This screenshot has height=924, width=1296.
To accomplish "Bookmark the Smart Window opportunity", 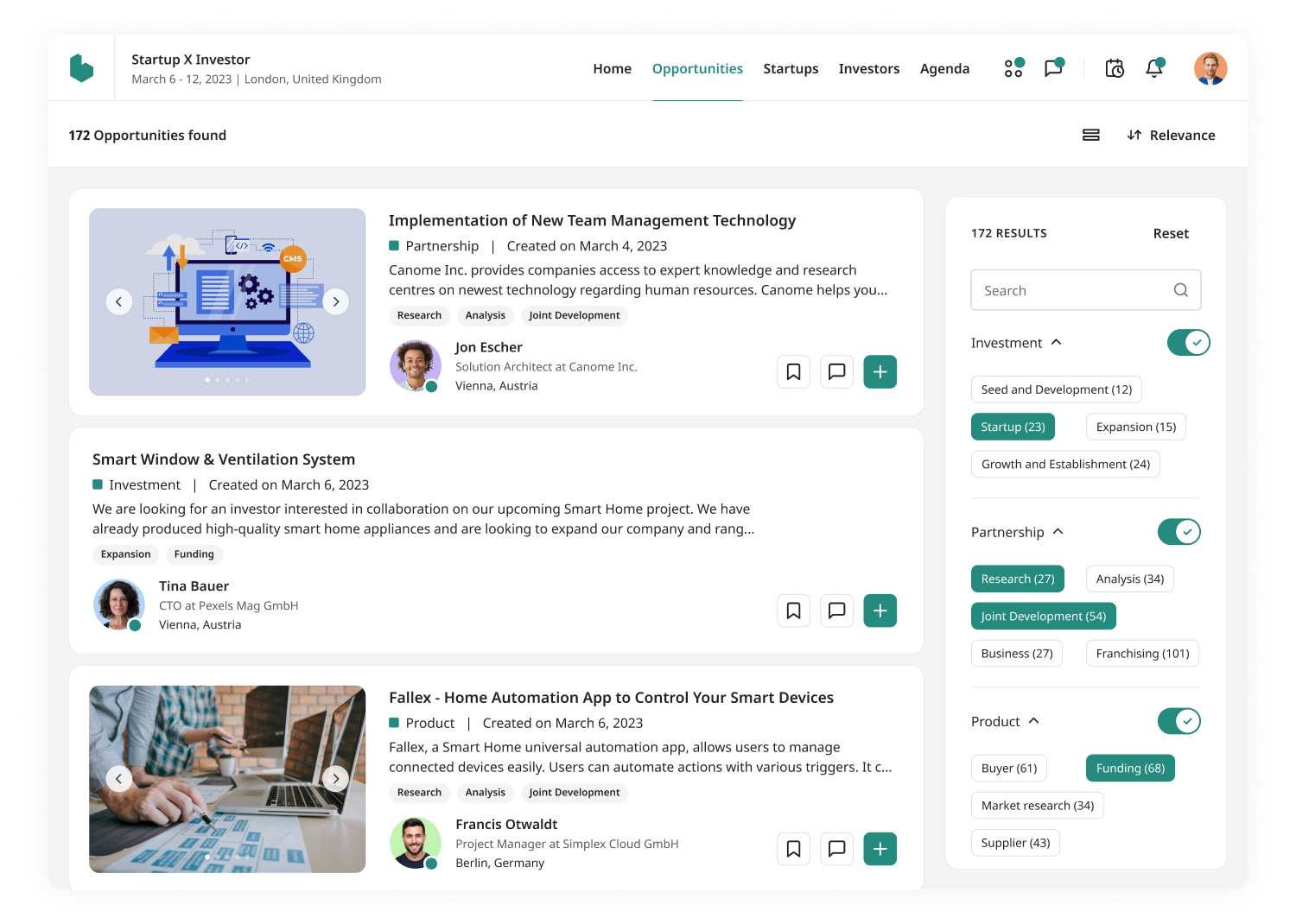I will coord(793,611).
